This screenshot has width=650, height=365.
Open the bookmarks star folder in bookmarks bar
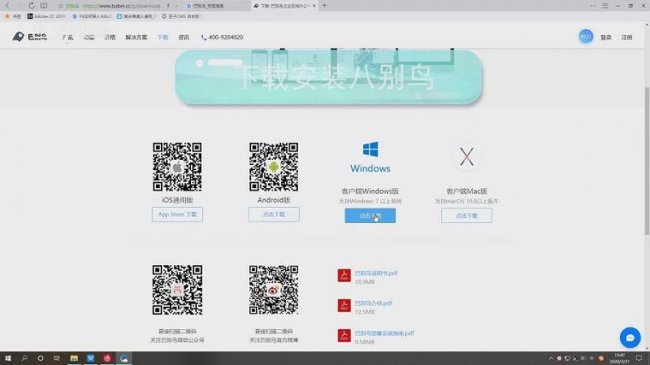pos(12,16)
